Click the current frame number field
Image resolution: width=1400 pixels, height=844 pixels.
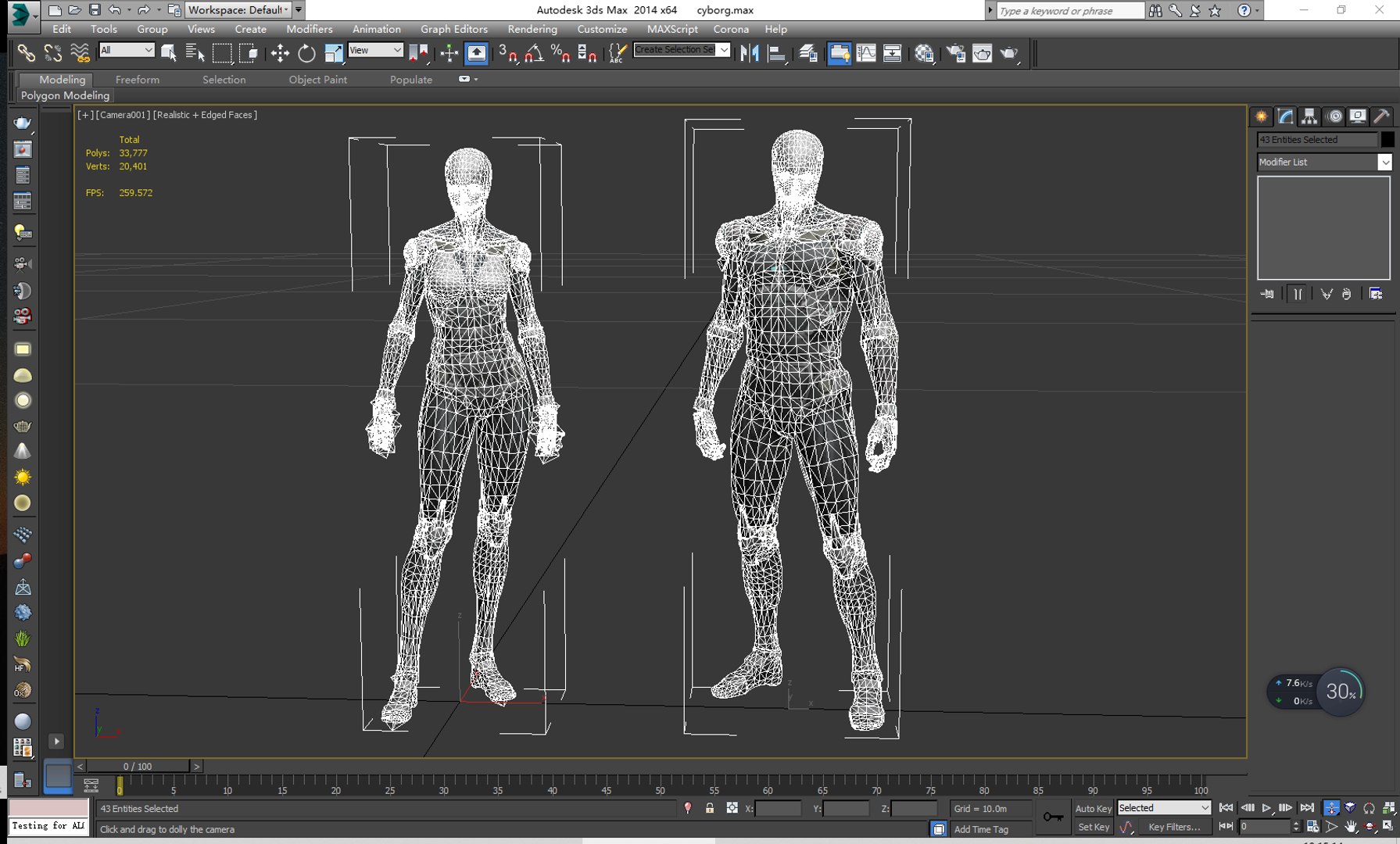coord(1264,826)
